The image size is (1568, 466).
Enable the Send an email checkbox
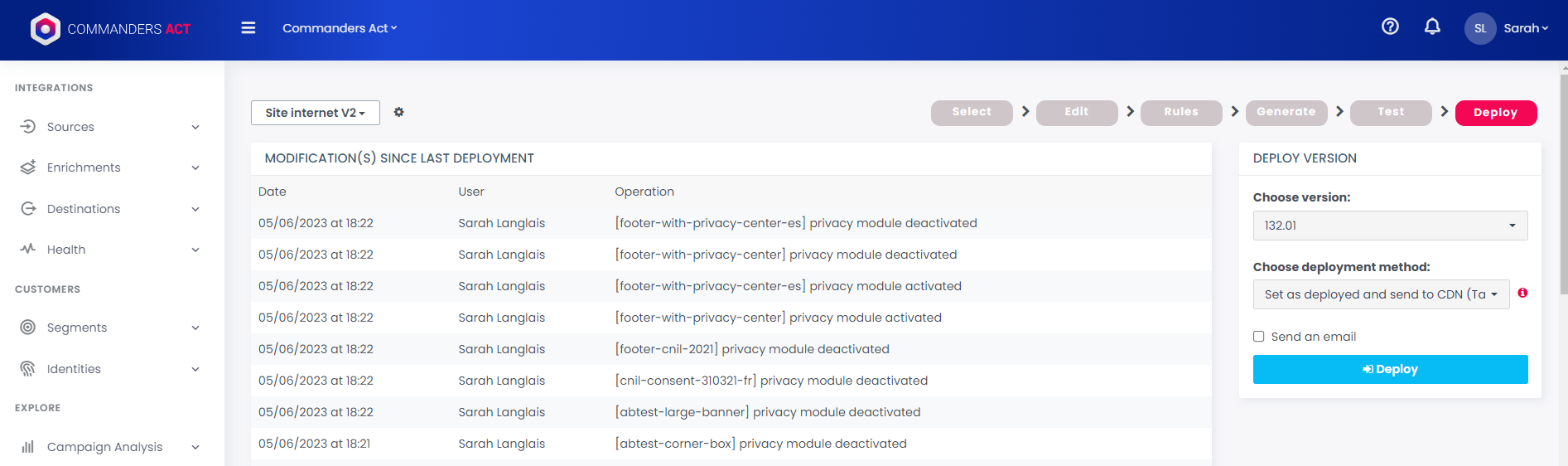[x=1258, y=337]
